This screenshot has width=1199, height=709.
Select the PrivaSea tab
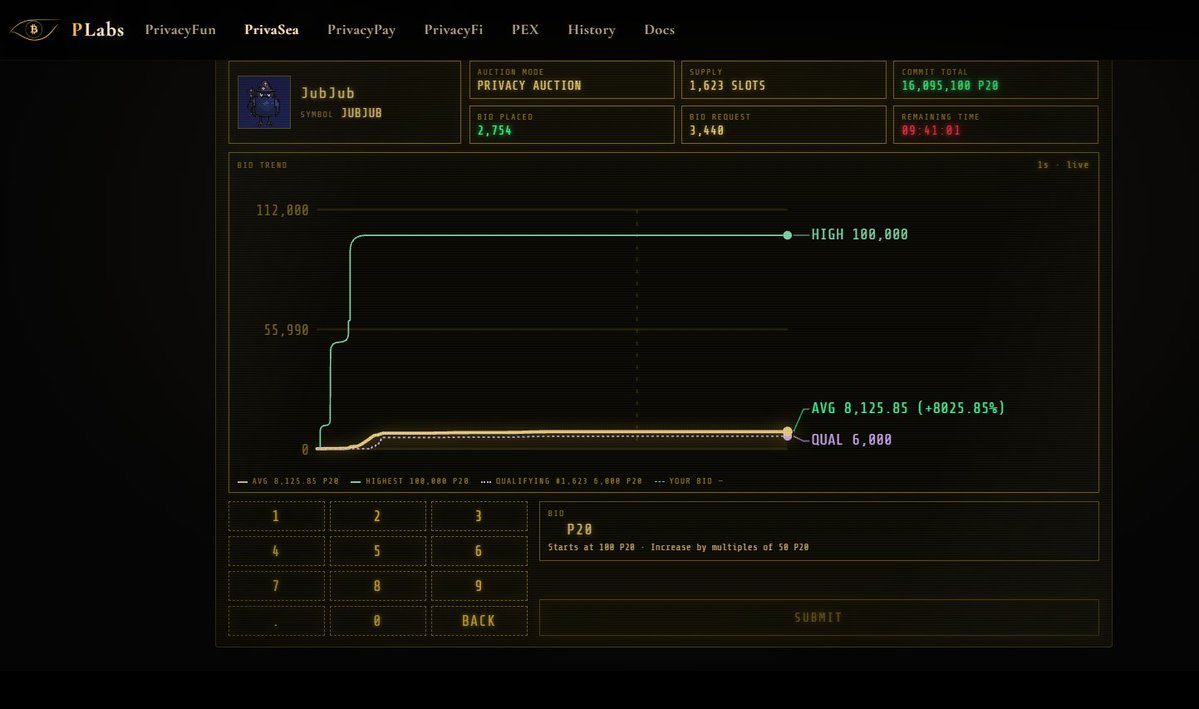271,30
